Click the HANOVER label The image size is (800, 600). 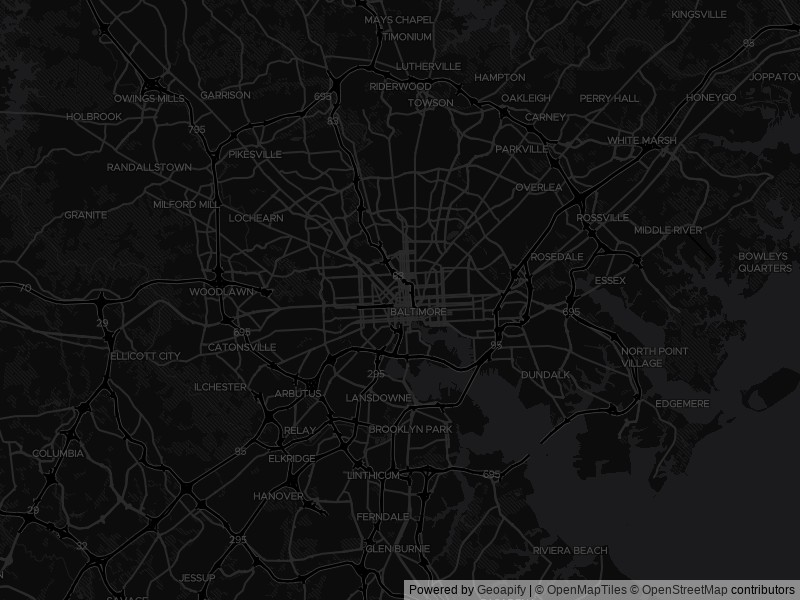[x=278, y=496]
